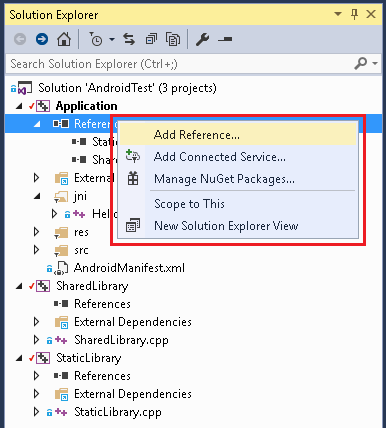
Task: Click the Collapse All toolbar icon
Action: (x=151, y=39)
